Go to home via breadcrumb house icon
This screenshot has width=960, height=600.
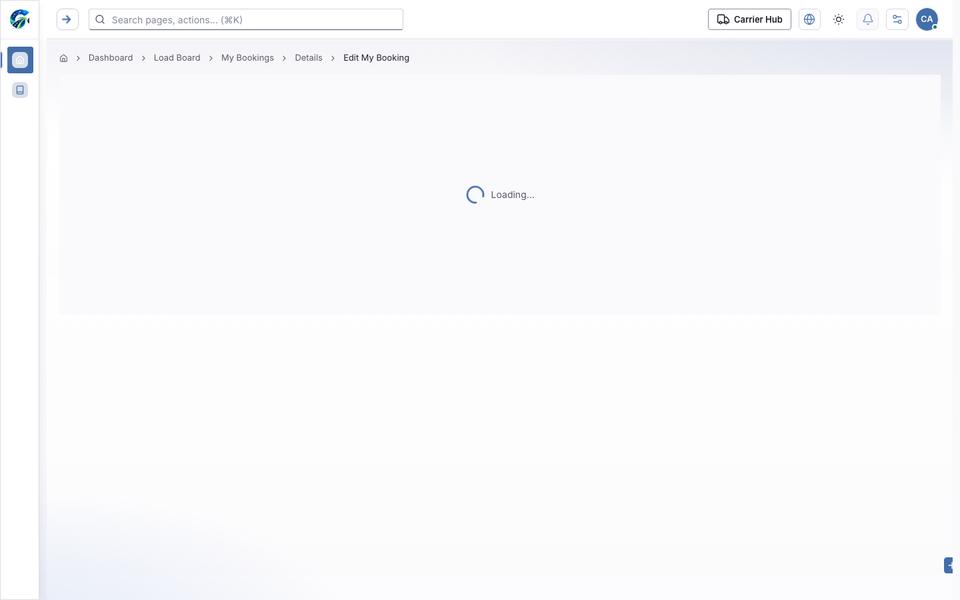(x=64, y=58)
